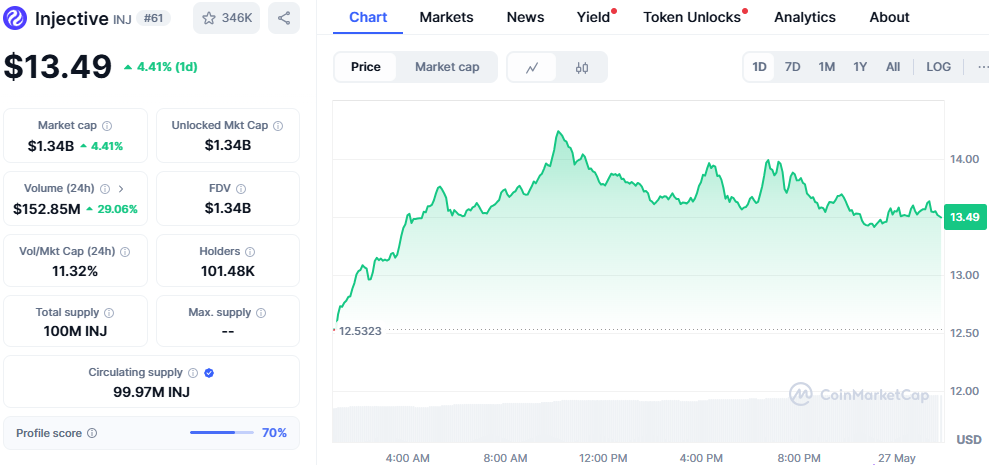Select the 1Y time range
Screen dimensions: 989x465
click(x=859, y=67)
